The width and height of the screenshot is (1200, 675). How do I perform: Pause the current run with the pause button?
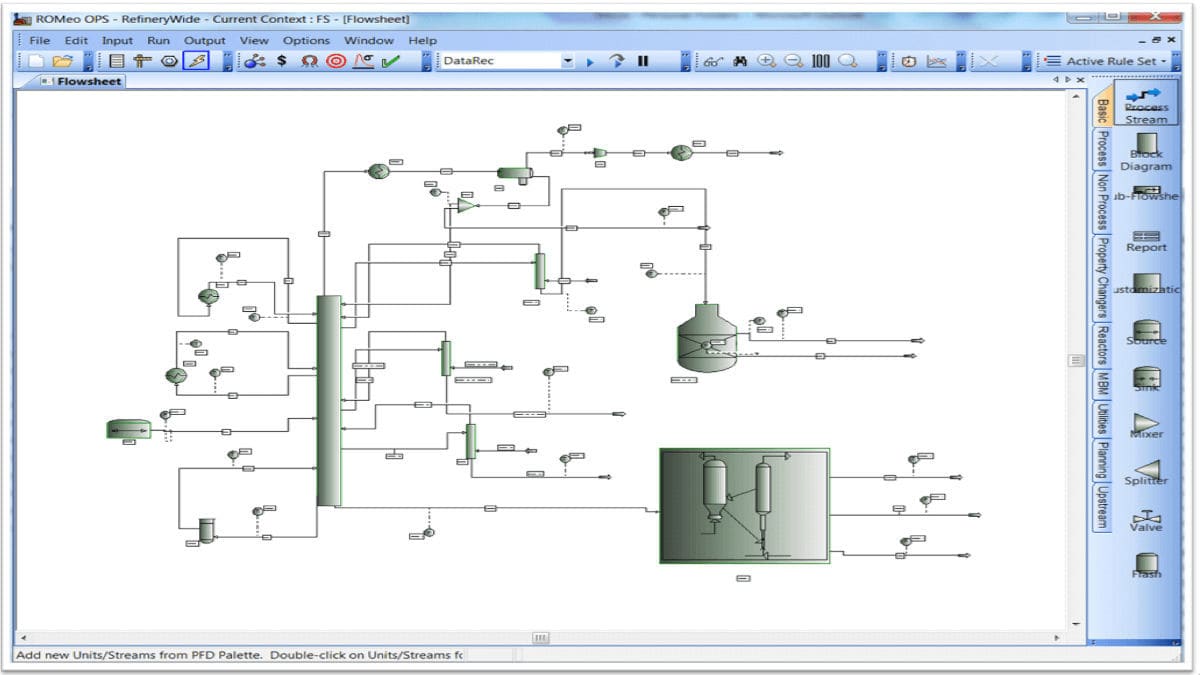coord(643,60)
